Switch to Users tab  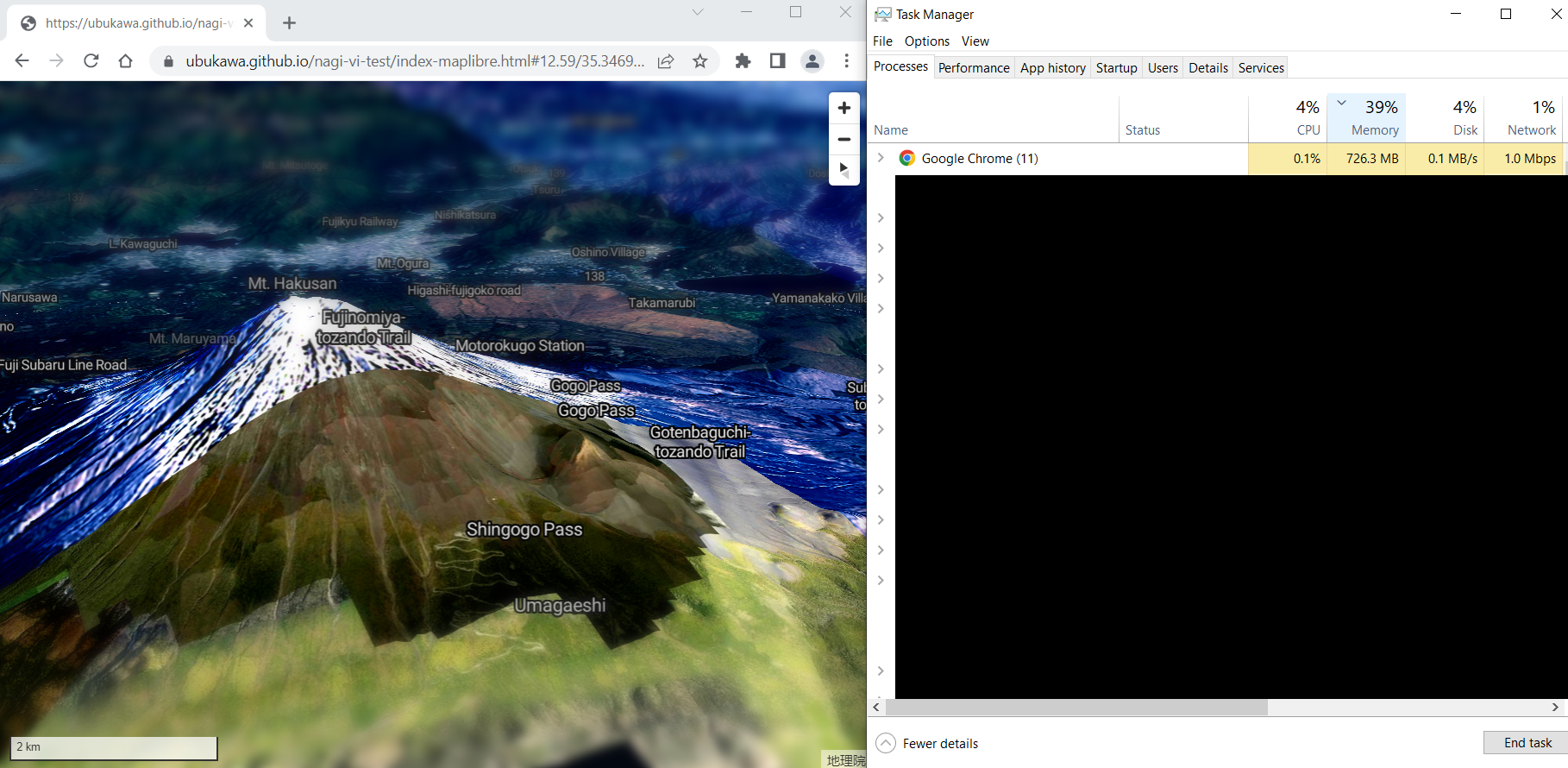(x=1163, y=68)
